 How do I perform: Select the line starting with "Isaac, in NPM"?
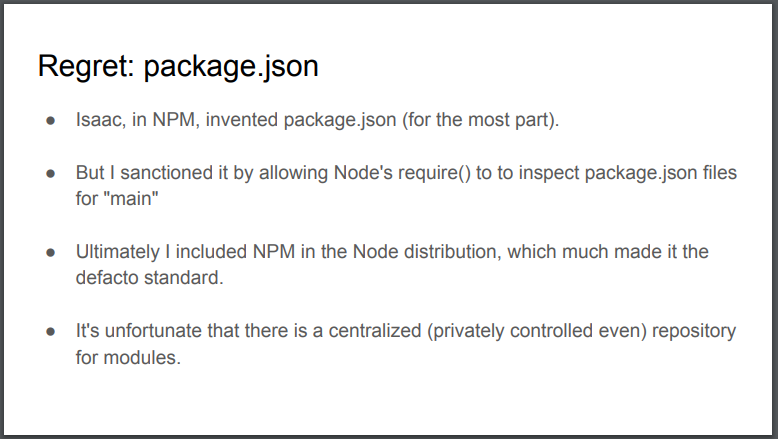(x=318, y=120)
